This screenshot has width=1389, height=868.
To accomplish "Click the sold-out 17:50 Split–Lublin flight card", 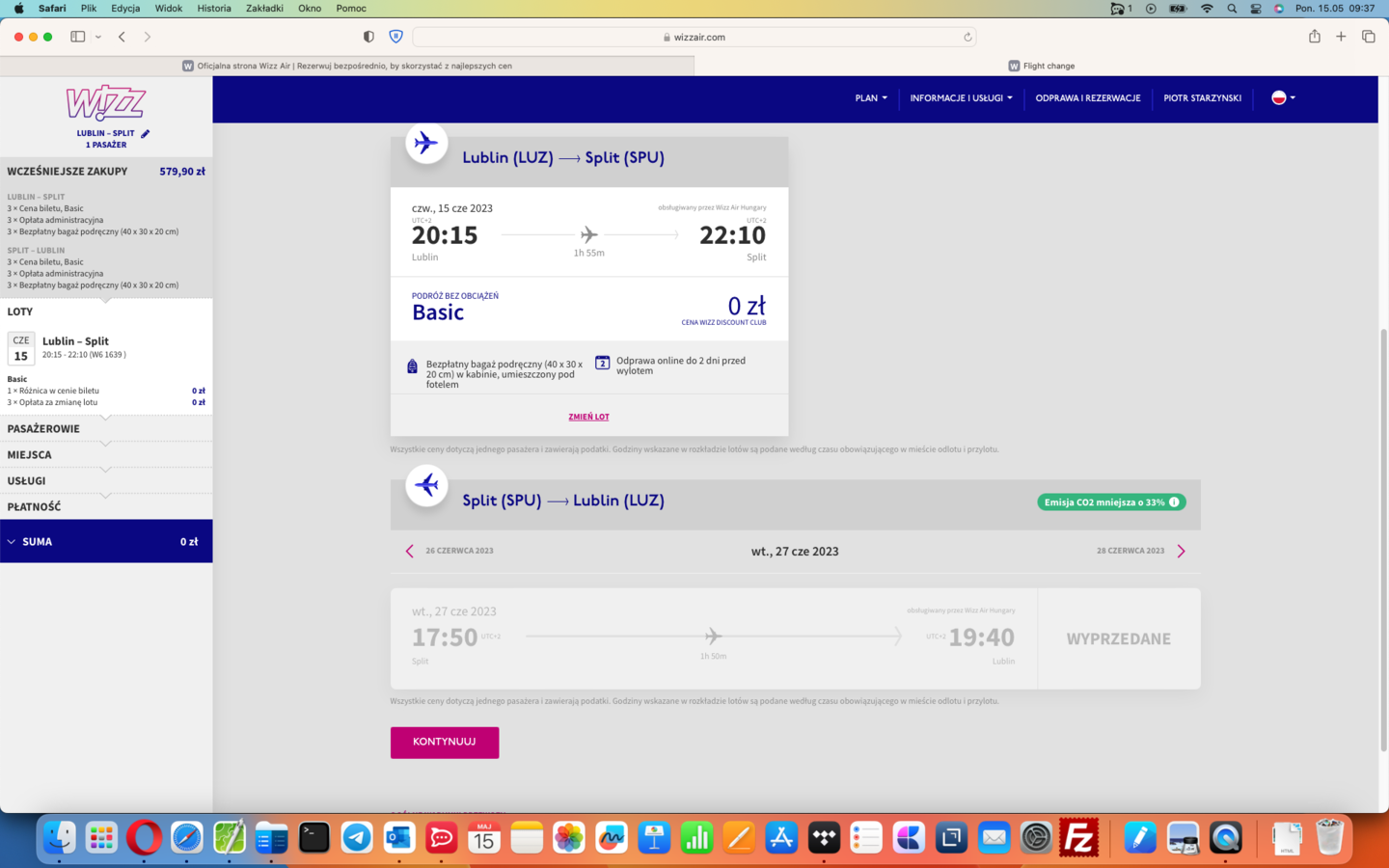I will coord(796,638).
